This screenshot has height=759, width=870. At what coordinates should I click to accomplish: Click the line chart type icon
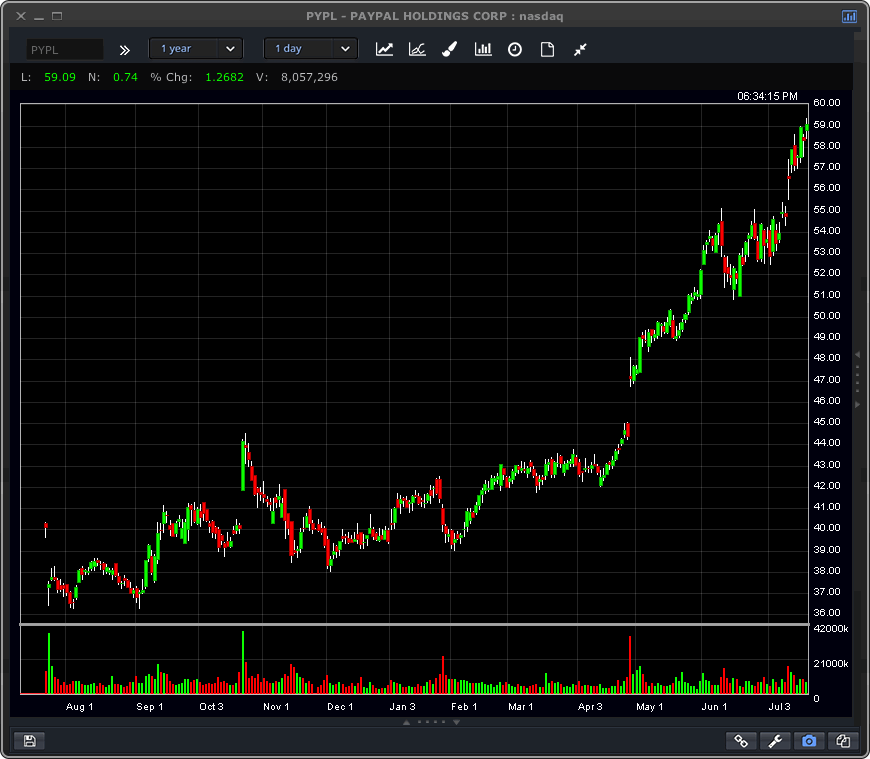point(384,49)
